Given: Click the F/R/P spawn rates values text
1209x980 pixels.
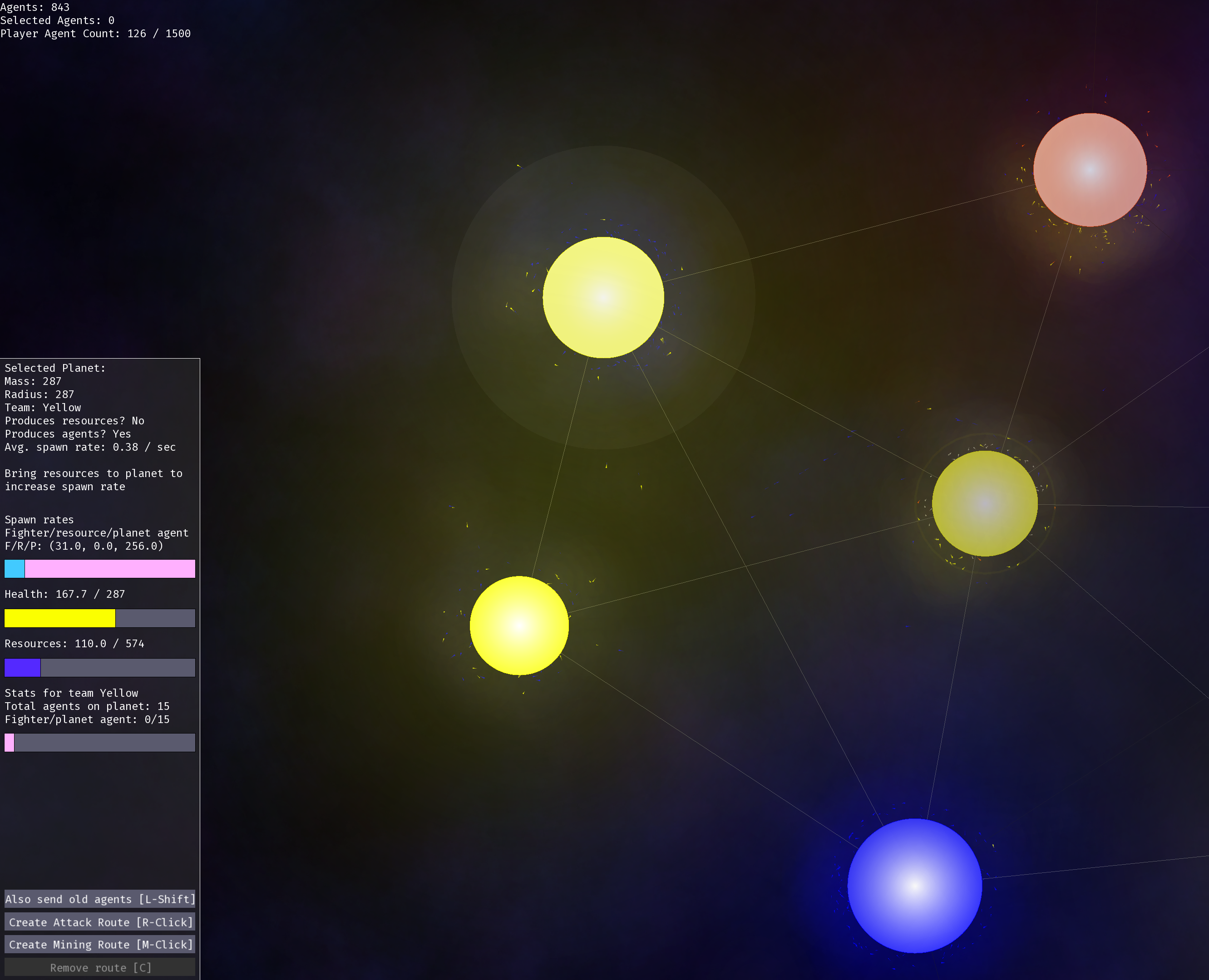Looking at the screenshot, I should click(x=84, y=546).
